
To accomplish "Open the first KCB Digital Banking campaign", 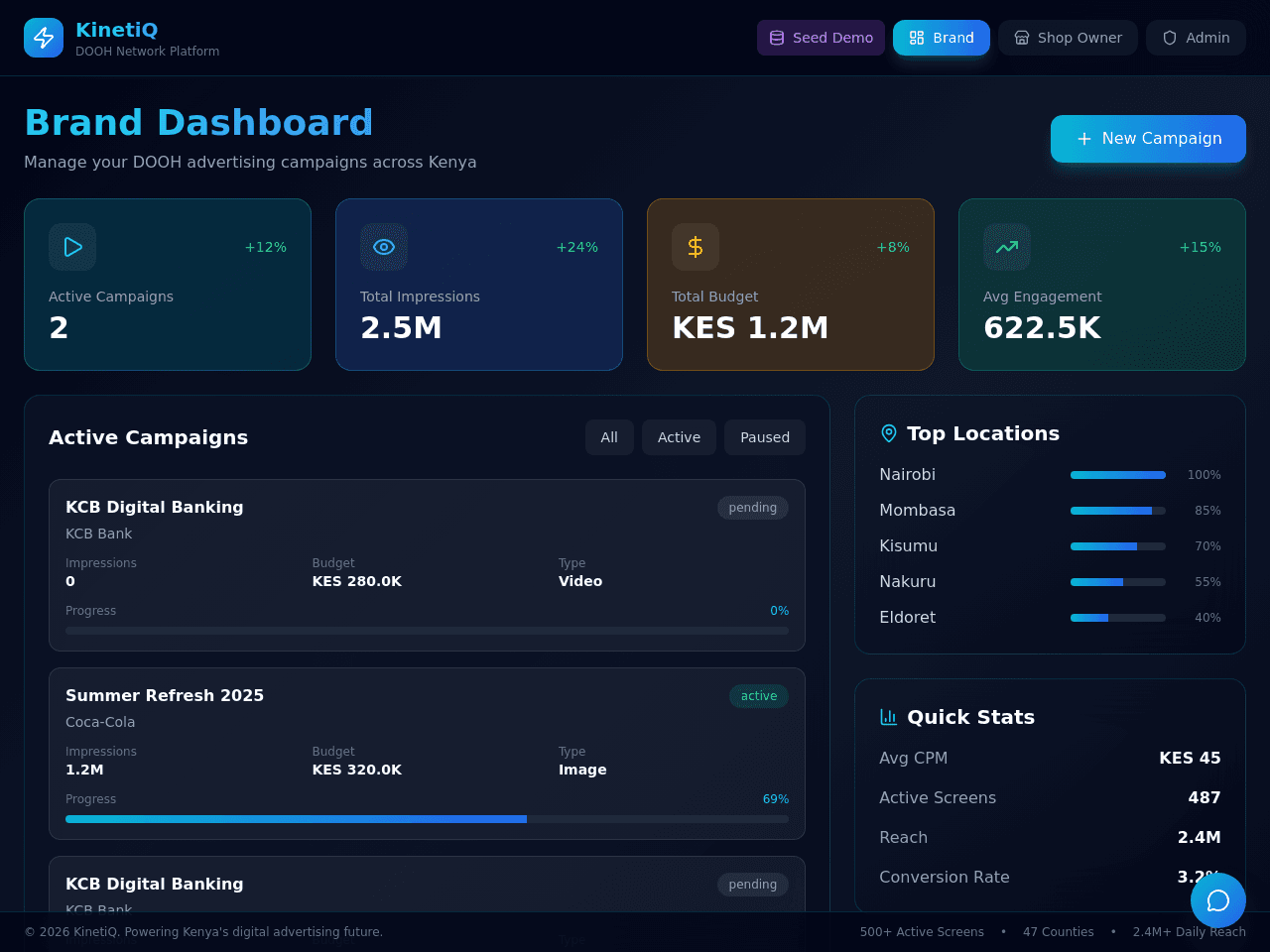I will 427,565.
